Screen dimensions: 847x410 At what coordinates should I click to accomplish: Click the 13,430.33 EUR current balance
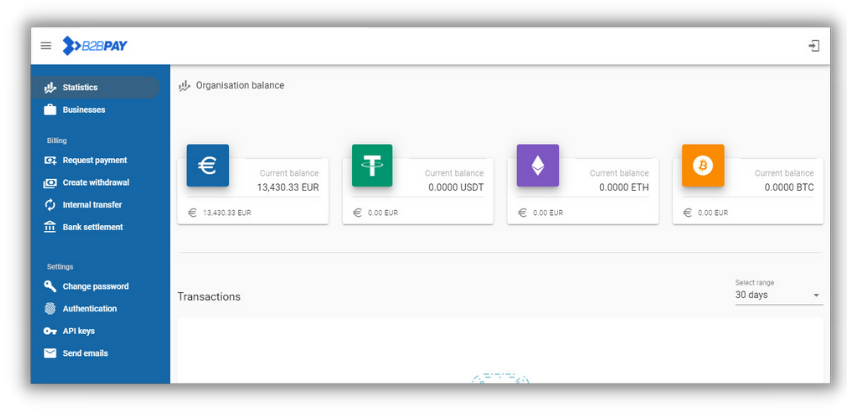288,187
